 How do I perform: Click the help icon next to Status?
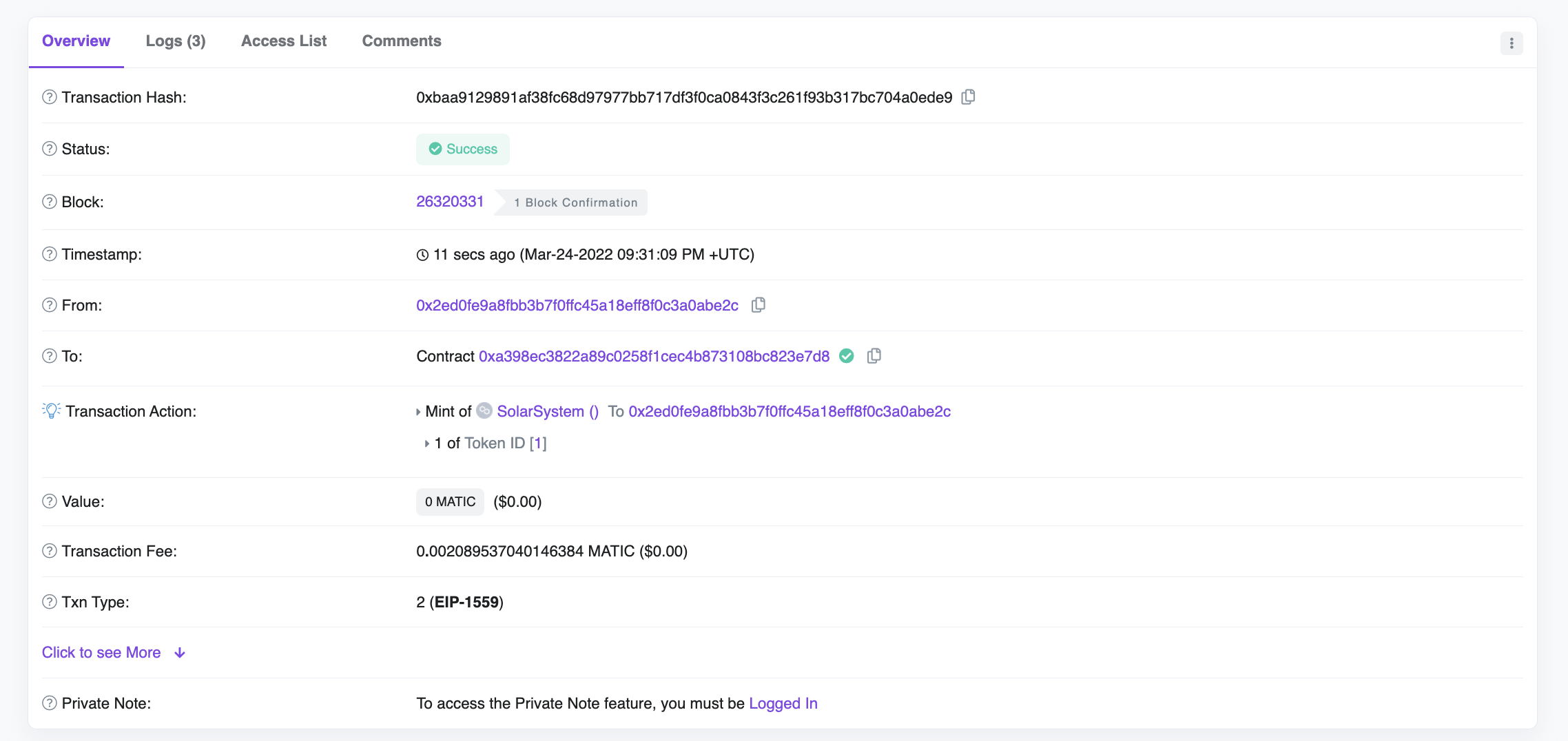50,149
